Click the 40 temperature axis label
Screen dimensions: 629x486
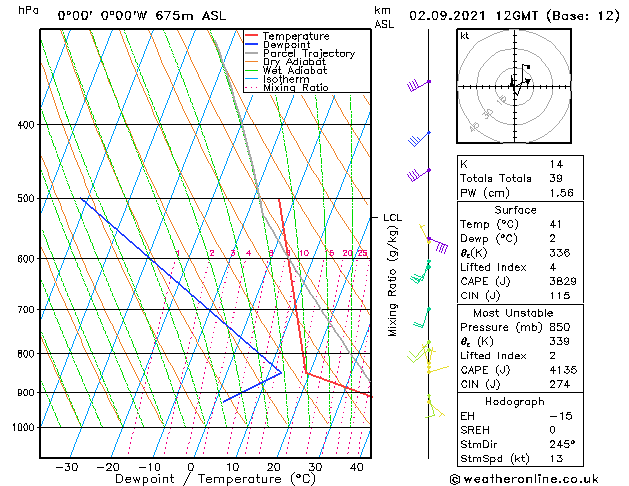(x=357, y=467)
